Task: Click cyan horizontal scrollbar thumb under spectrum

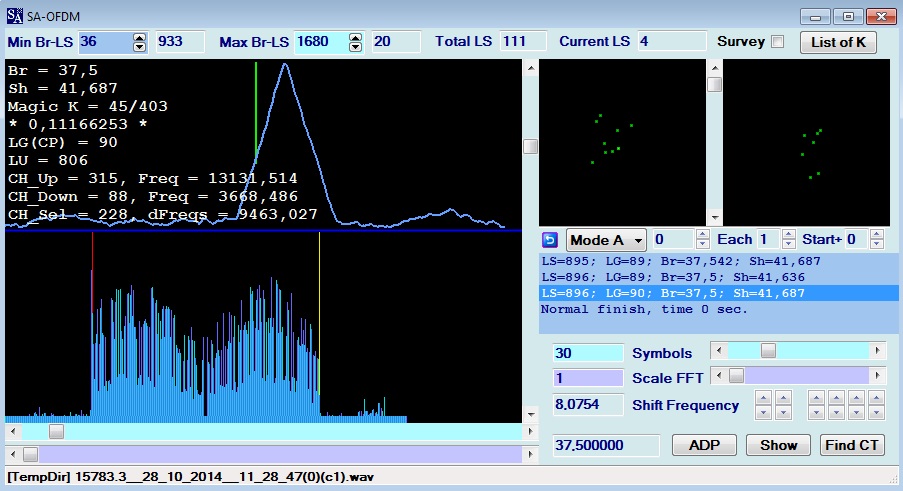Action: coord(56,431)
